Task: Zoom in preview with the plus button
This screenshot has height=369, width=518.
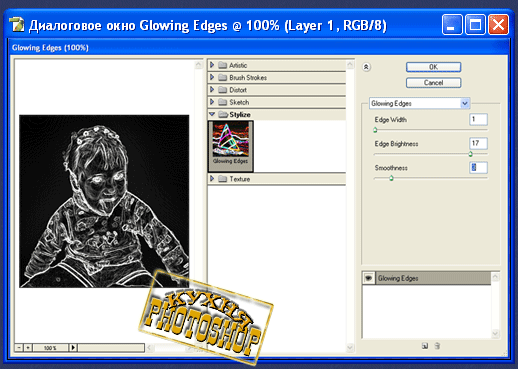Action: pyautogui.click(x=28, y=348)
